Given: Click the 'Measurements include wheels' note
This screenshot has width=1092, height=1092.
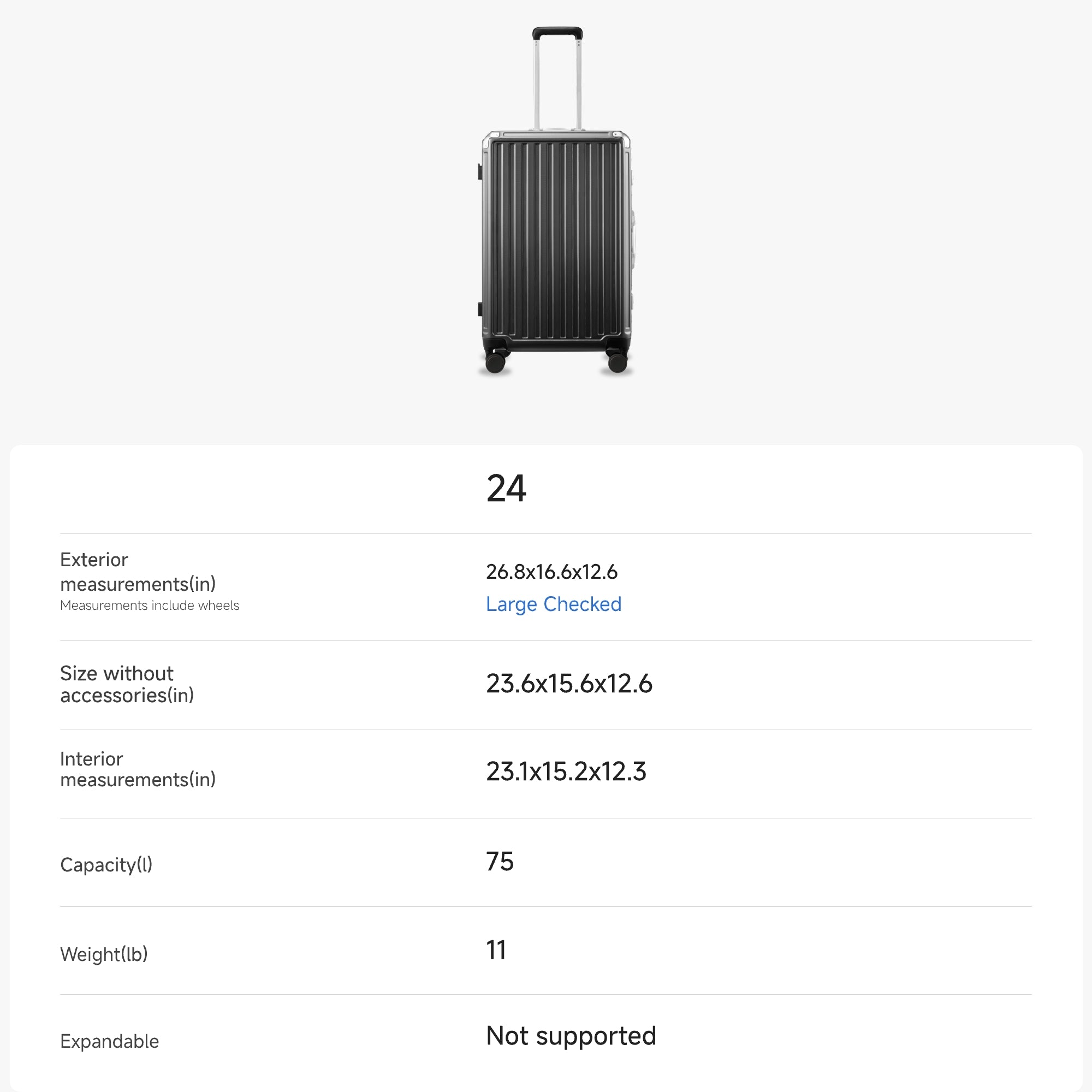Looking at the screenshot, I should pos(149,606).
